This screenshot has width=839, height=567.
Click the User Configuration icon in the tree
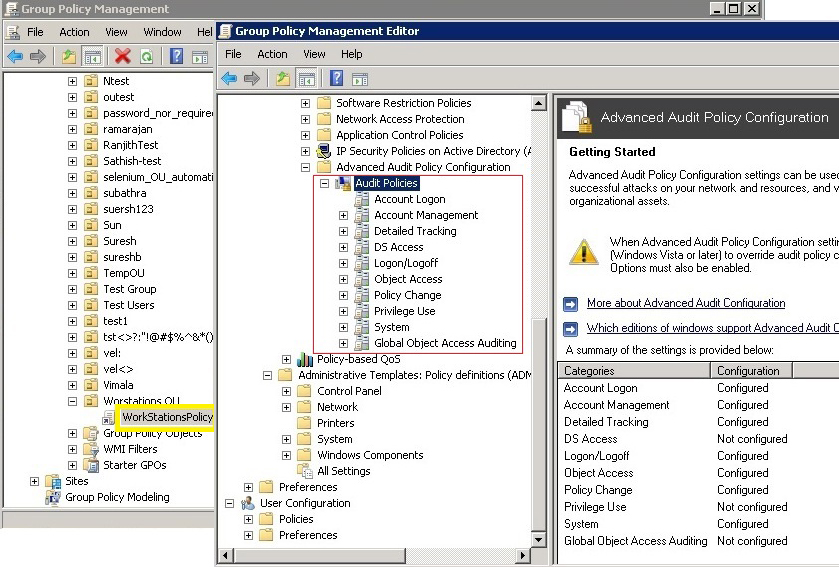pyautogui.click(x=248, y=503)
